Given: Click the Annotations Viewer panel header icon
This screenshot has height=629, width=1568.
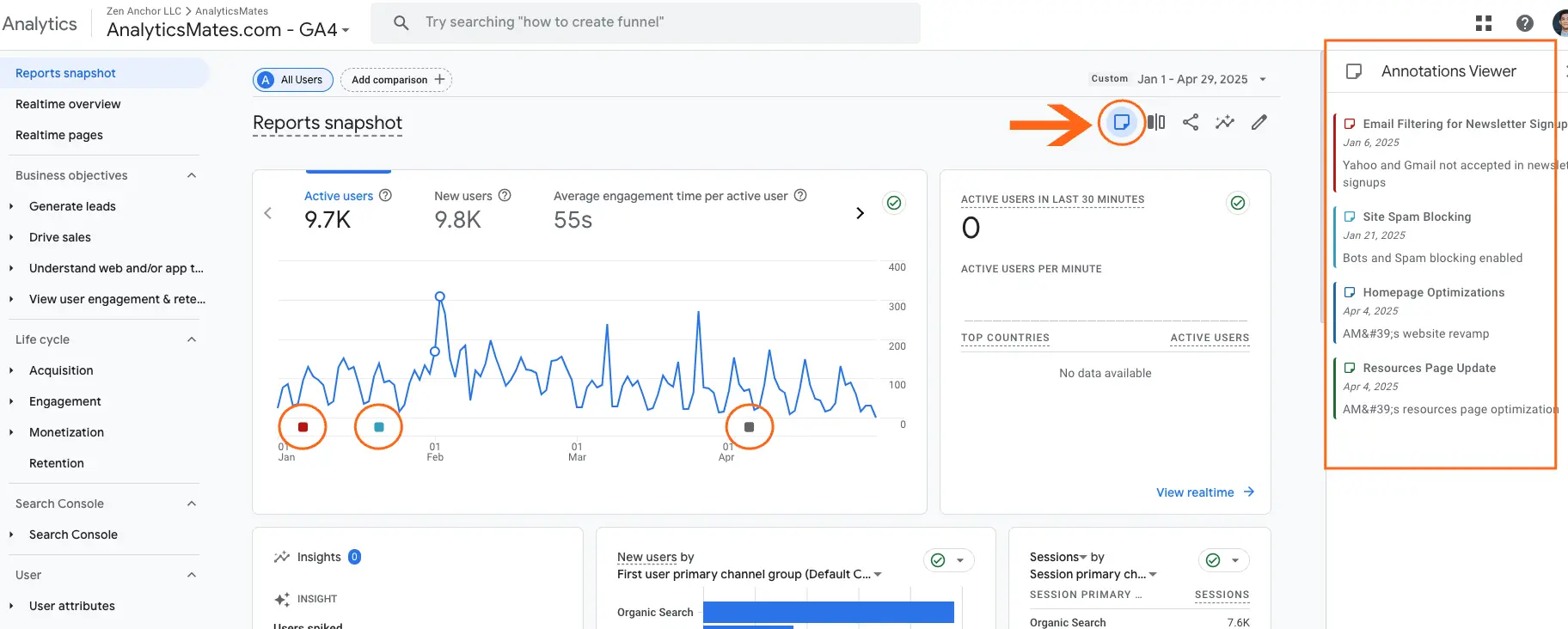Looking at the screenshot, I should (x=1353, y=71).
